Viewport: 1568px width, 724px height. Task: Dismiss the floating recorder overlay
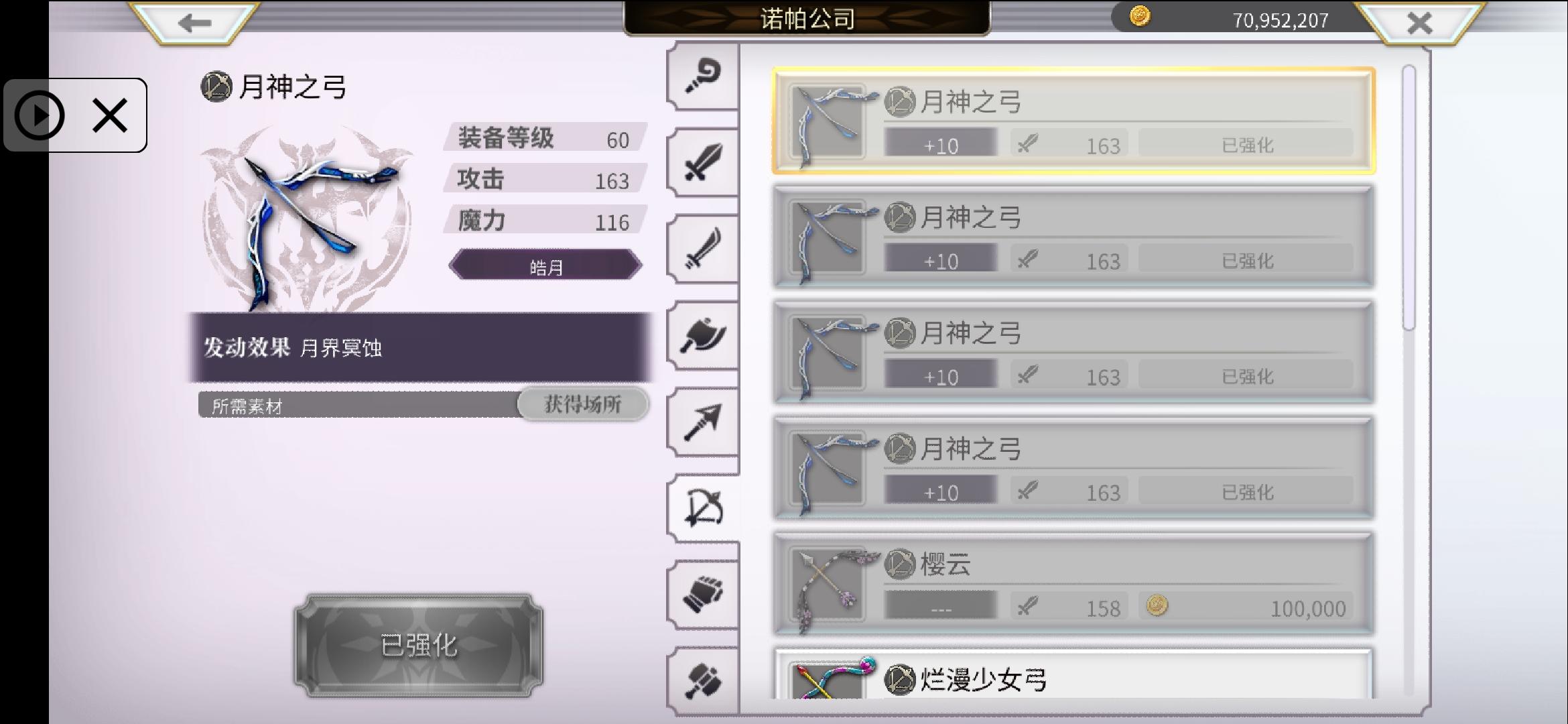click(110, 115)
